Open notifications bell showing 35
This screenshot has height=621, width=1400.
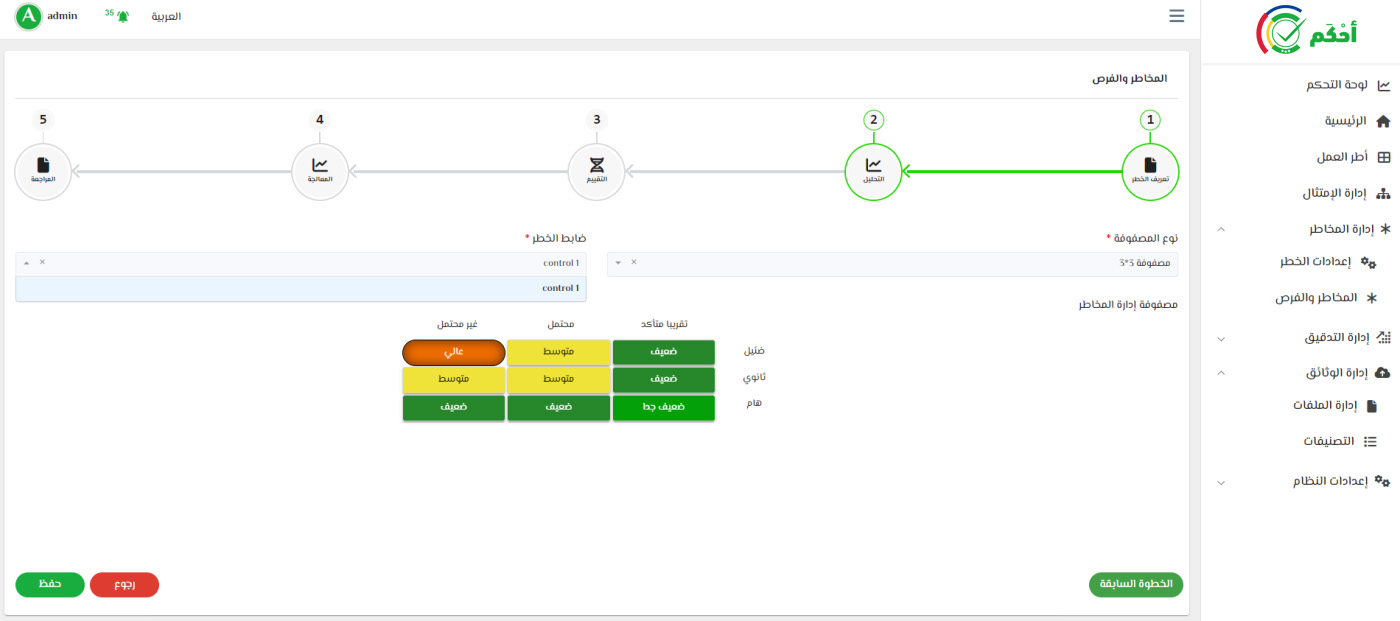[x=122, y=17]
